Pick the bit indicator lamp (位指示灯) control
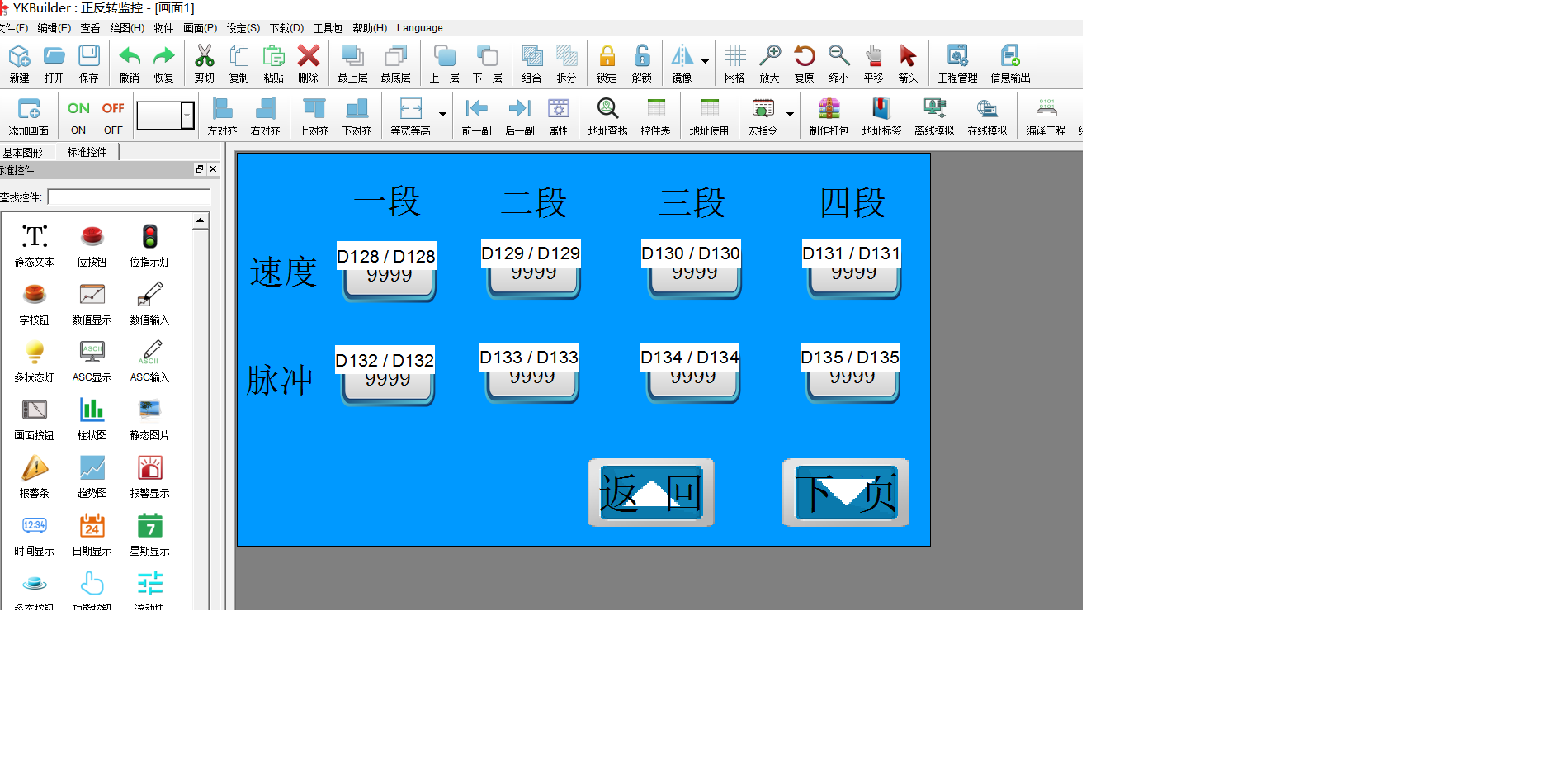The image size is (1568, 777). tap(149, 245)
